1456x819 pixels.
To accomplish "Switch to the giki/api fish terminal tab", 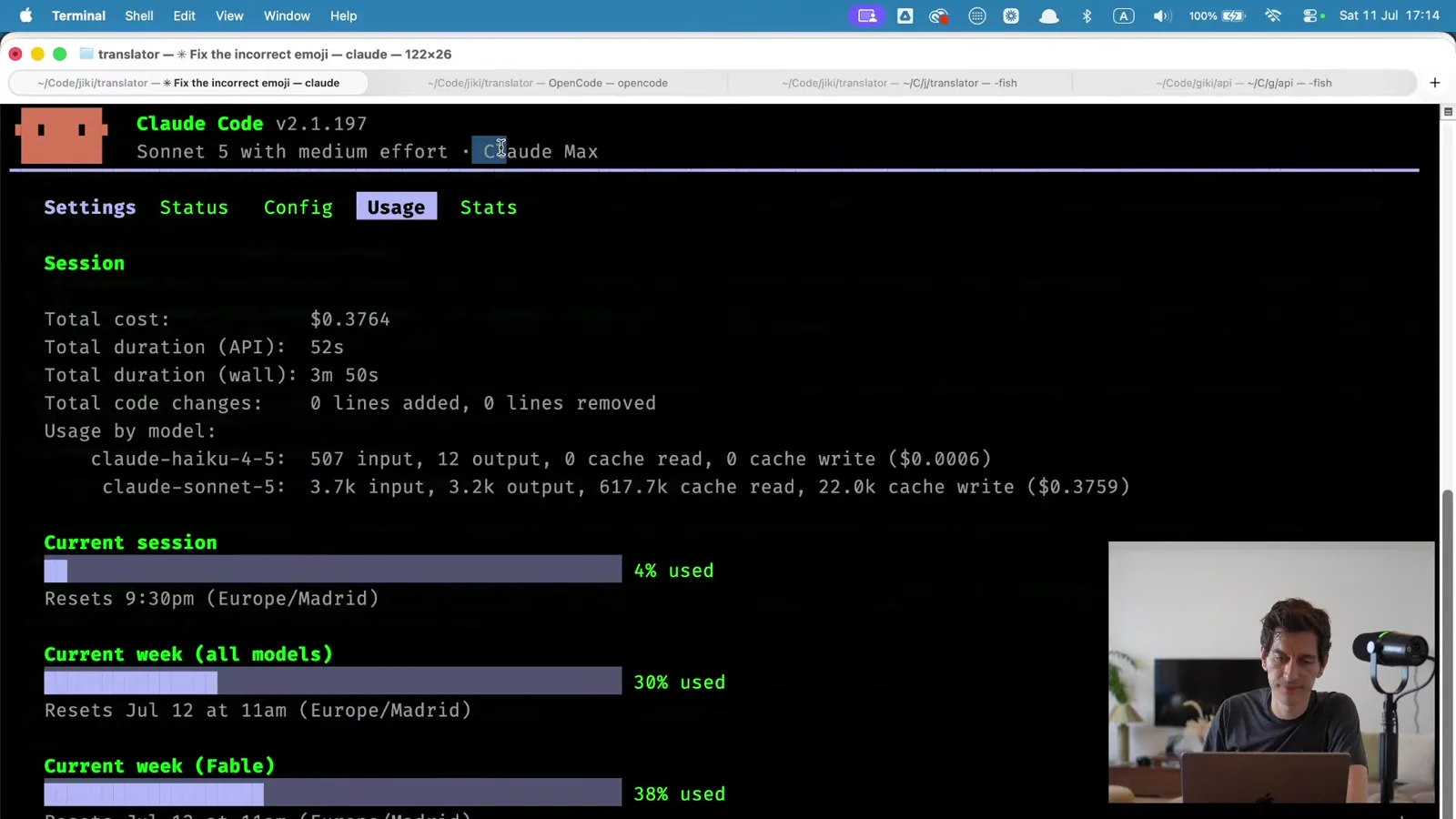I will pos(1244,83).
